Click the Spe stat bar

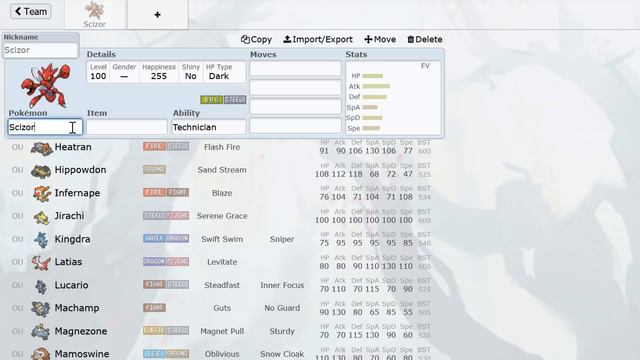pos(371,128)
